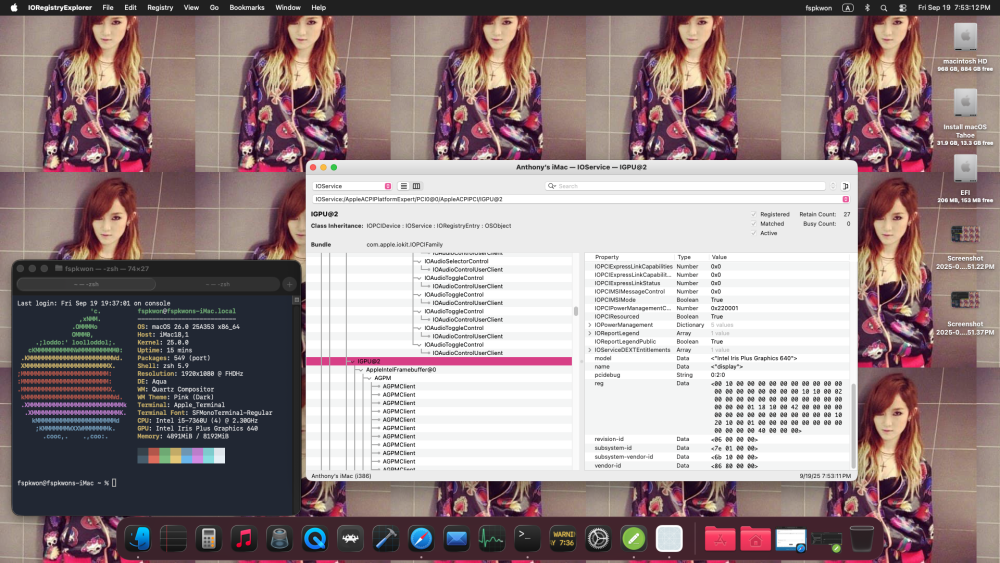Toggle the Registered checkbox
Image resolution: width=1000 pixels, height=563 pixels.
[754, 214]
